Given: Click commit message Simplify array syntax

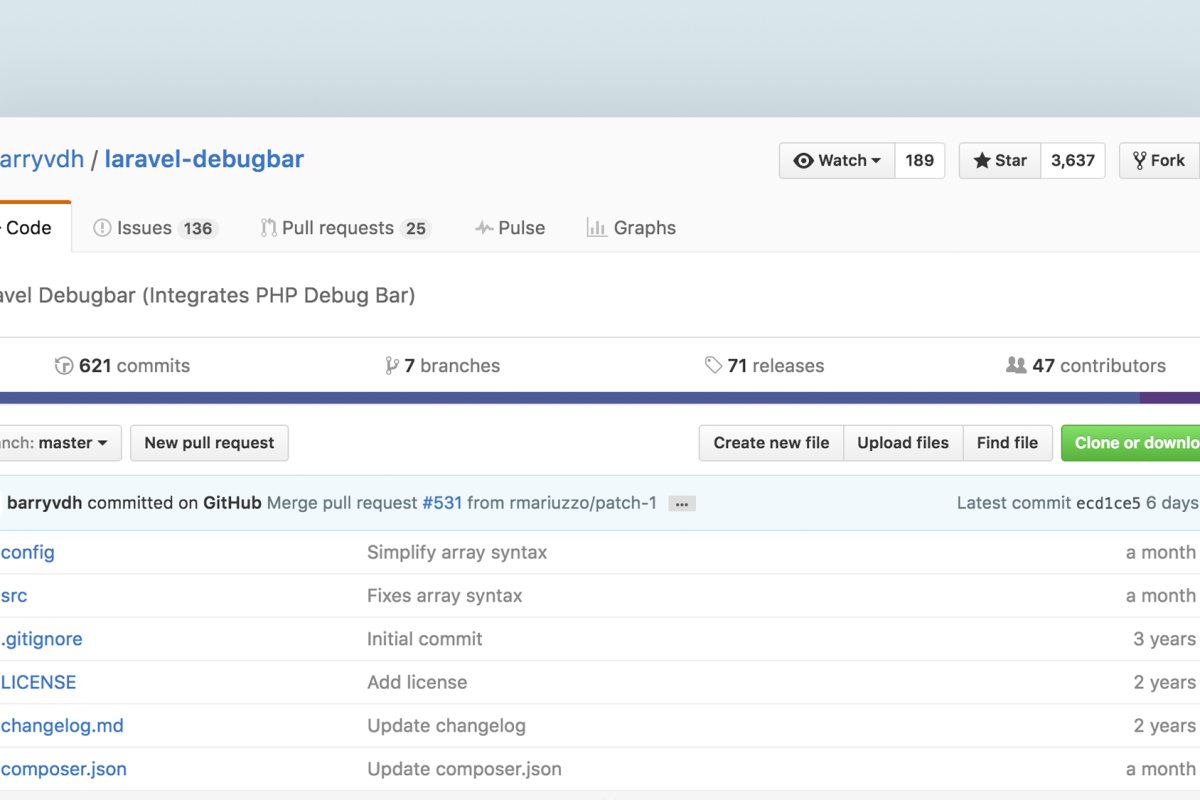Looking at the screenshot, I should (457, 552).
